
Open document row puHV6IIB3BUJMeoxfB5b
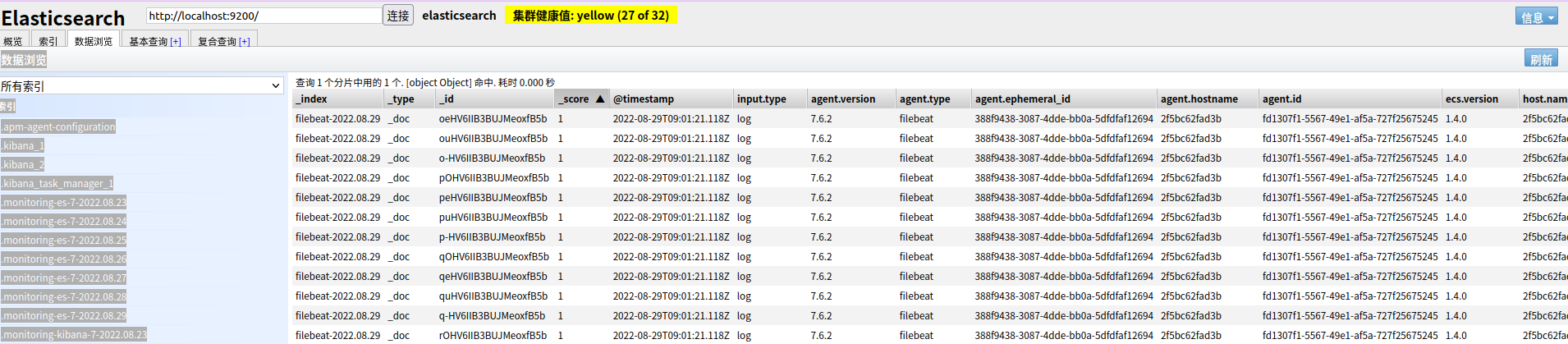(x=929, y=217)
